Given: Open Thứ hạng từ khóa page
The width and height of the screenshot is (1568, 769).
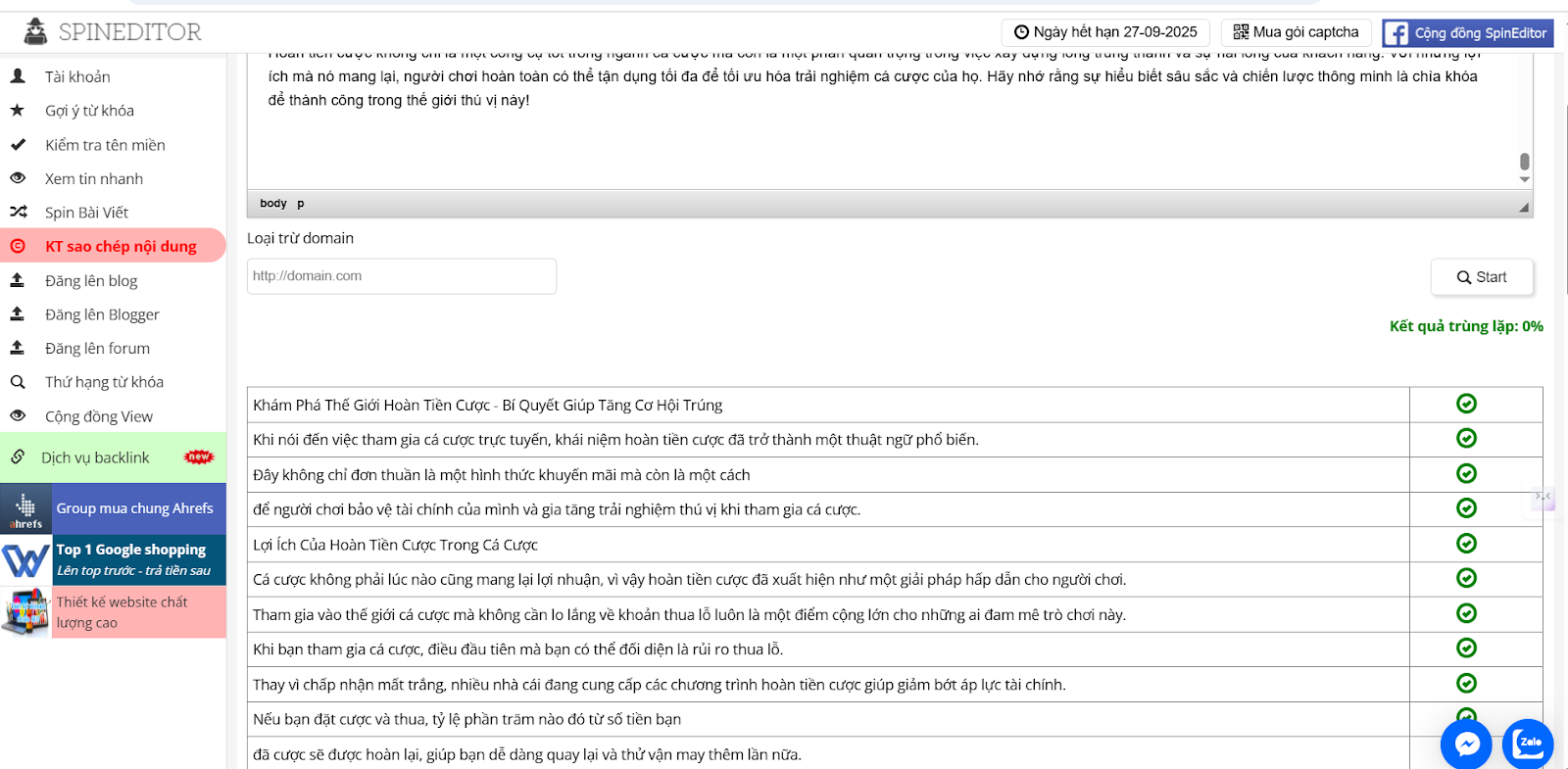Looking at the screenshot, I should pyautogui.click(x=104, y=382).
